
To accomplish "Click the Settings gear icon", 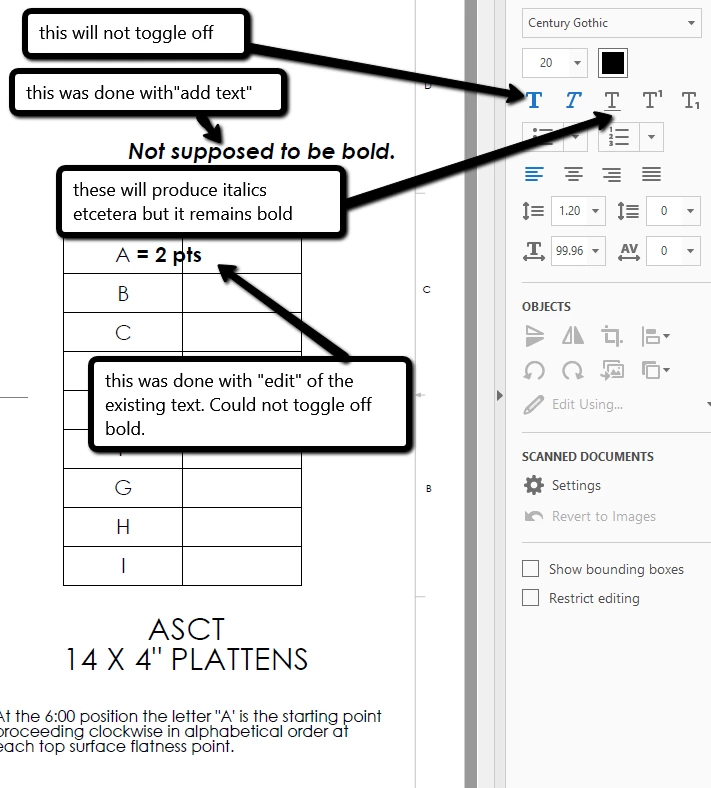I will pyautogui.click(x=534, y=485).
